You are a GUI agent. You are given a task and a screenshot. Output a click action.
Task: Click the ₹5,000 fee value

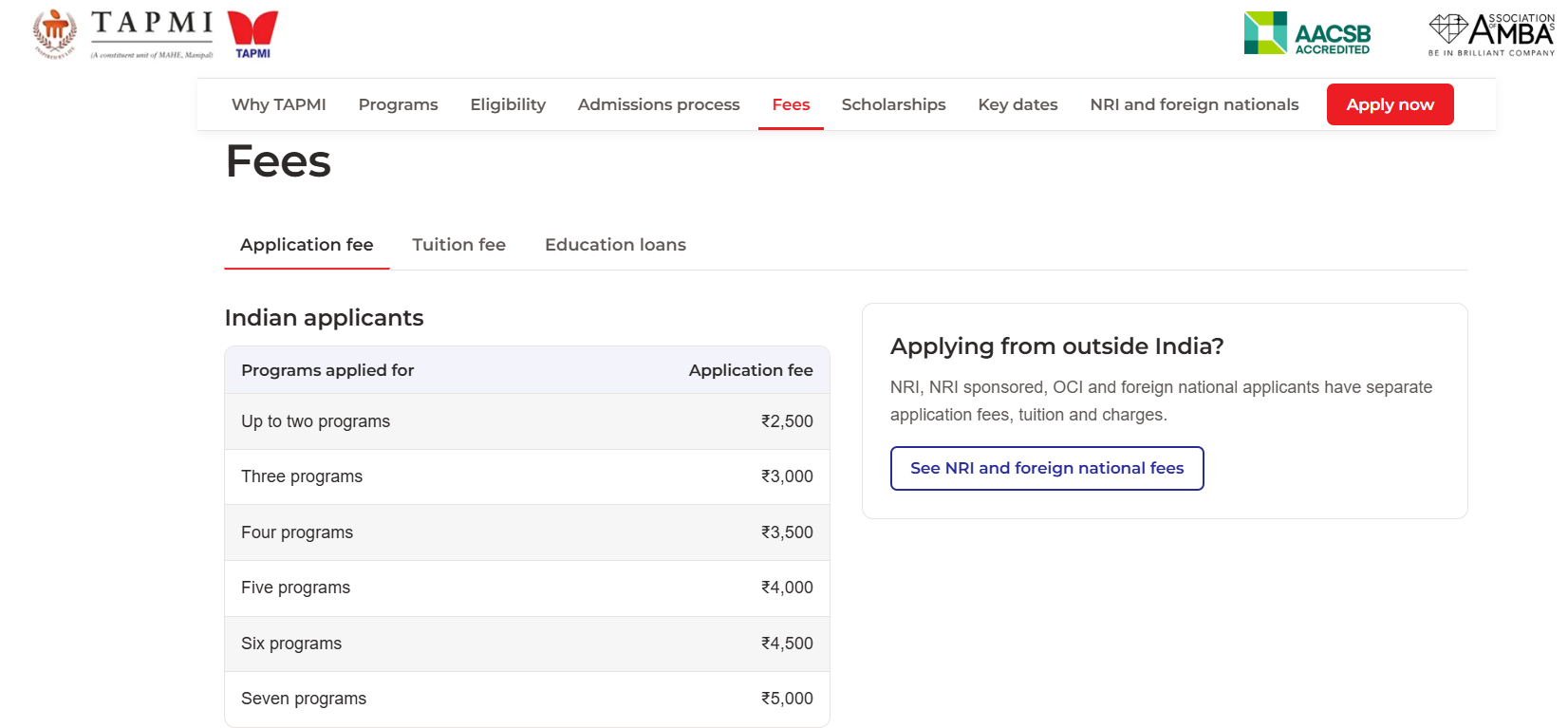(787, 699)
